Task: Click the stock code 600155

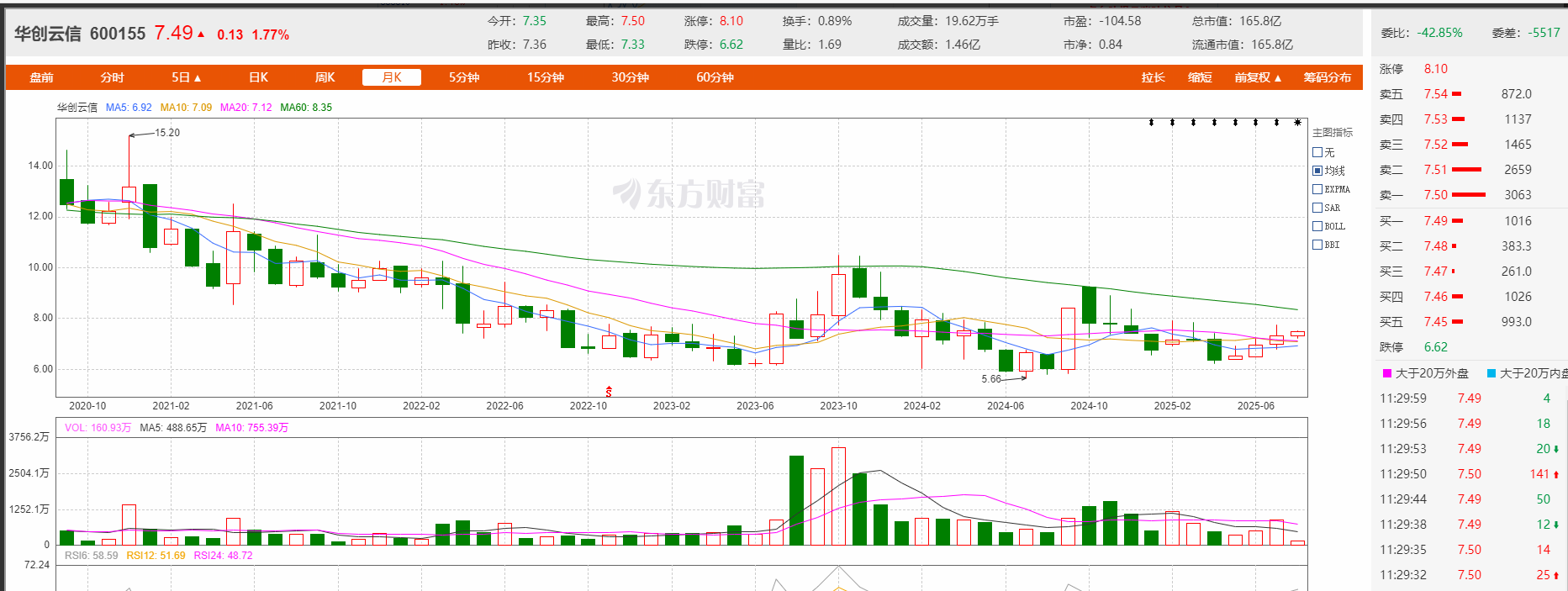Action: pyautogui.click(x=118, y=34)
